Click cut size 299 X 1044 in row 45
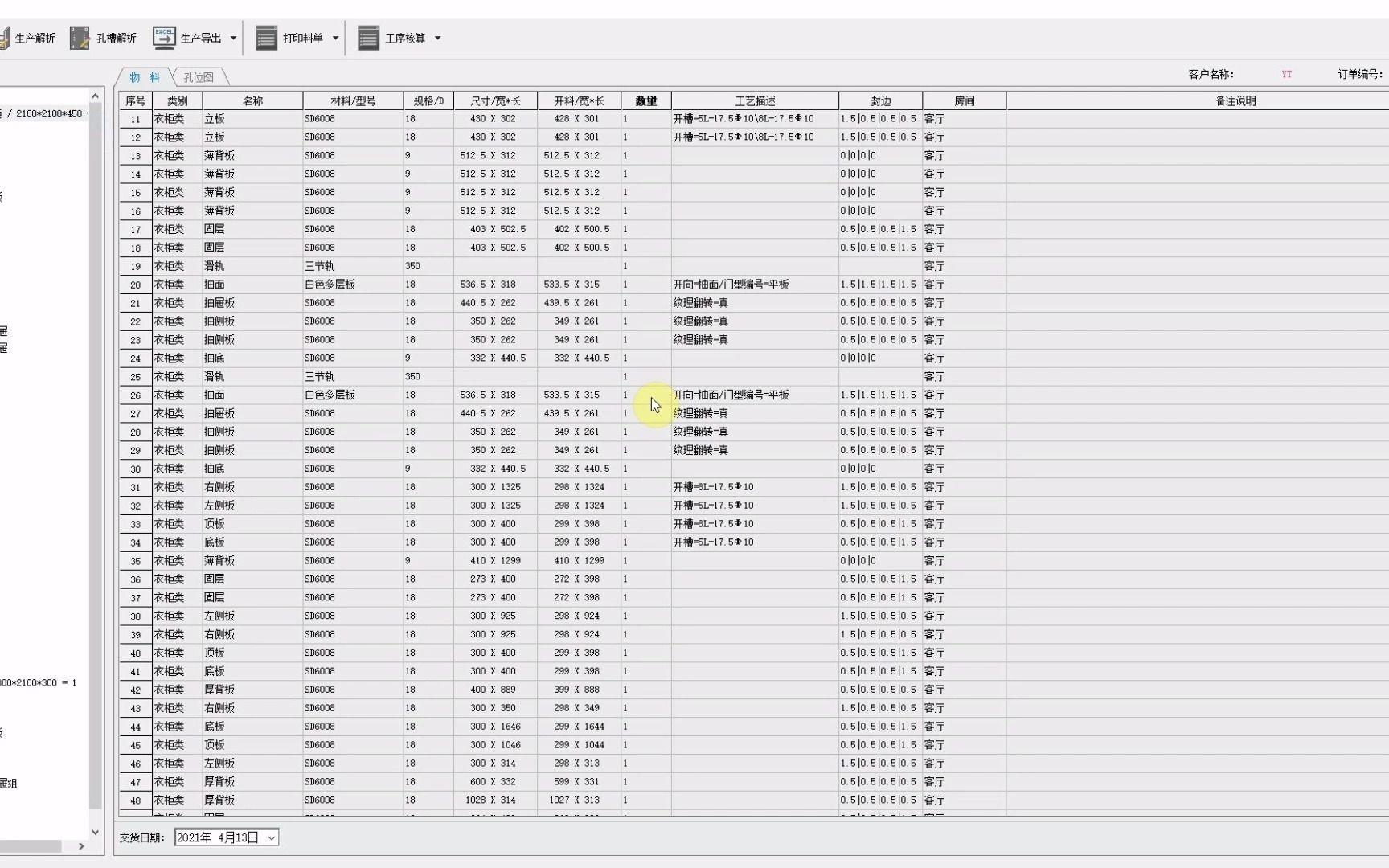 pos(579,745)
